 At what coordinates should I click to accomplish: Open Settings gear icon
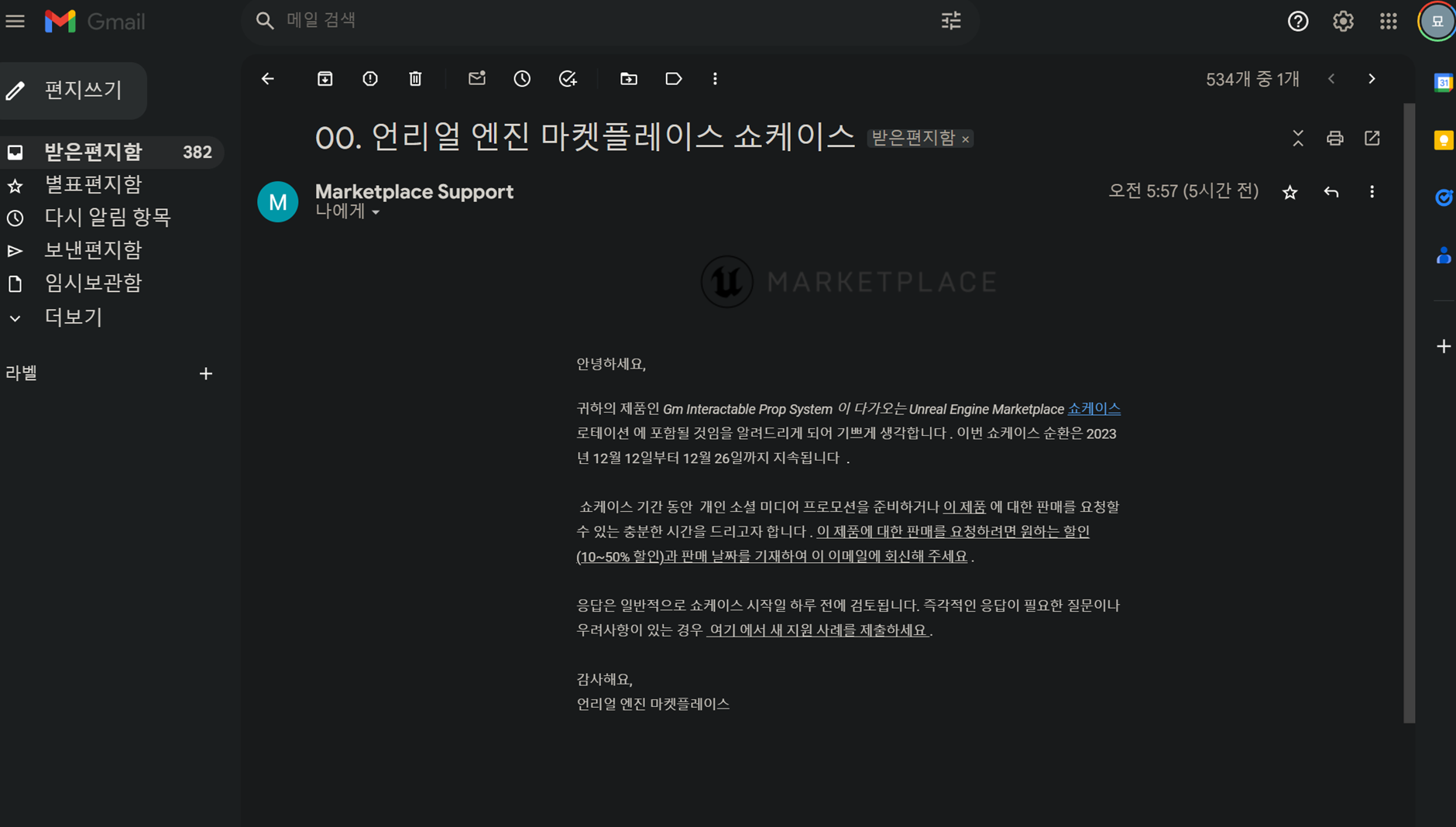coord(1343,21)
